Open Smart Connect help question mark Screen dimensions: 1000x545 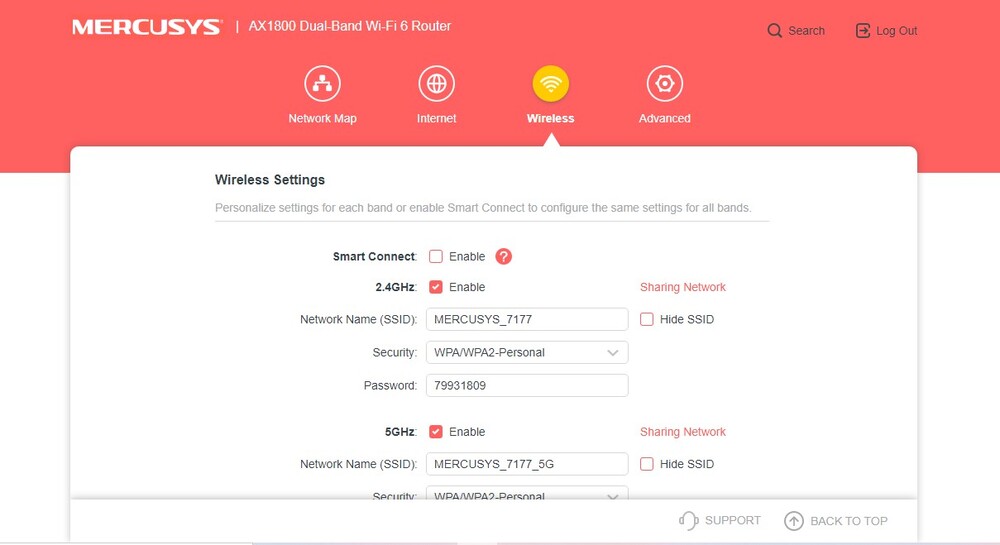pyautogui.click(x=503, y=256)
